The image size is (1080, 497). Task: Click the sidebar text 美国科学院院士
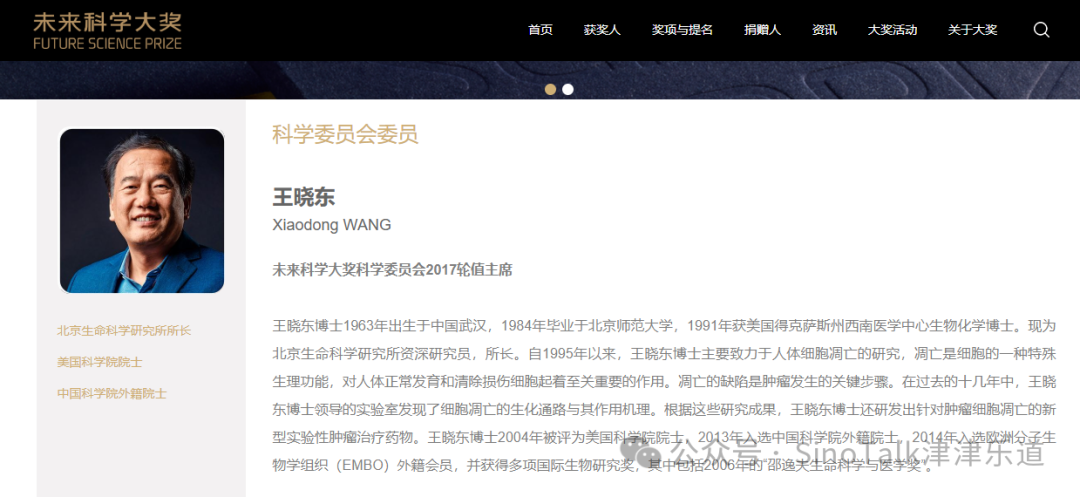(x=100, y=362)
